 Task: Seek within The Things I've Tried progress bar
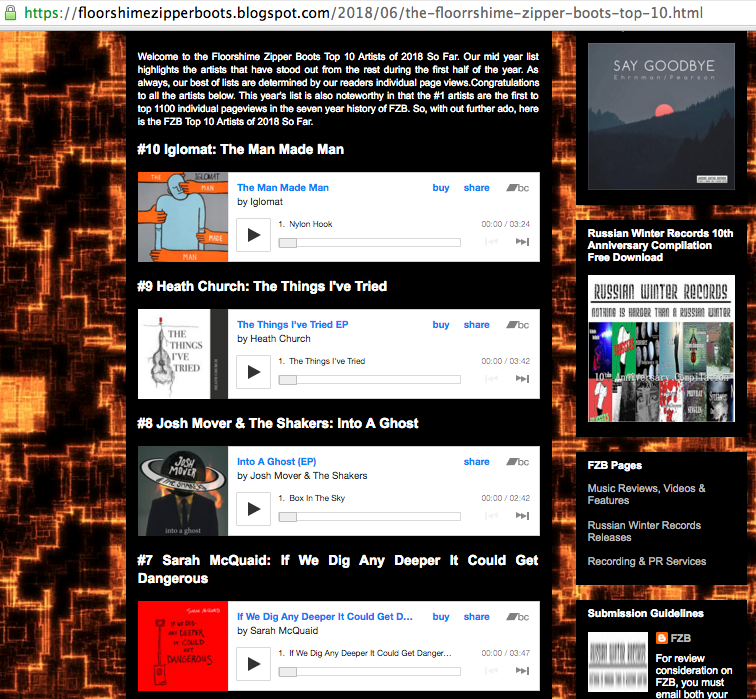click(x=369, y=379)
